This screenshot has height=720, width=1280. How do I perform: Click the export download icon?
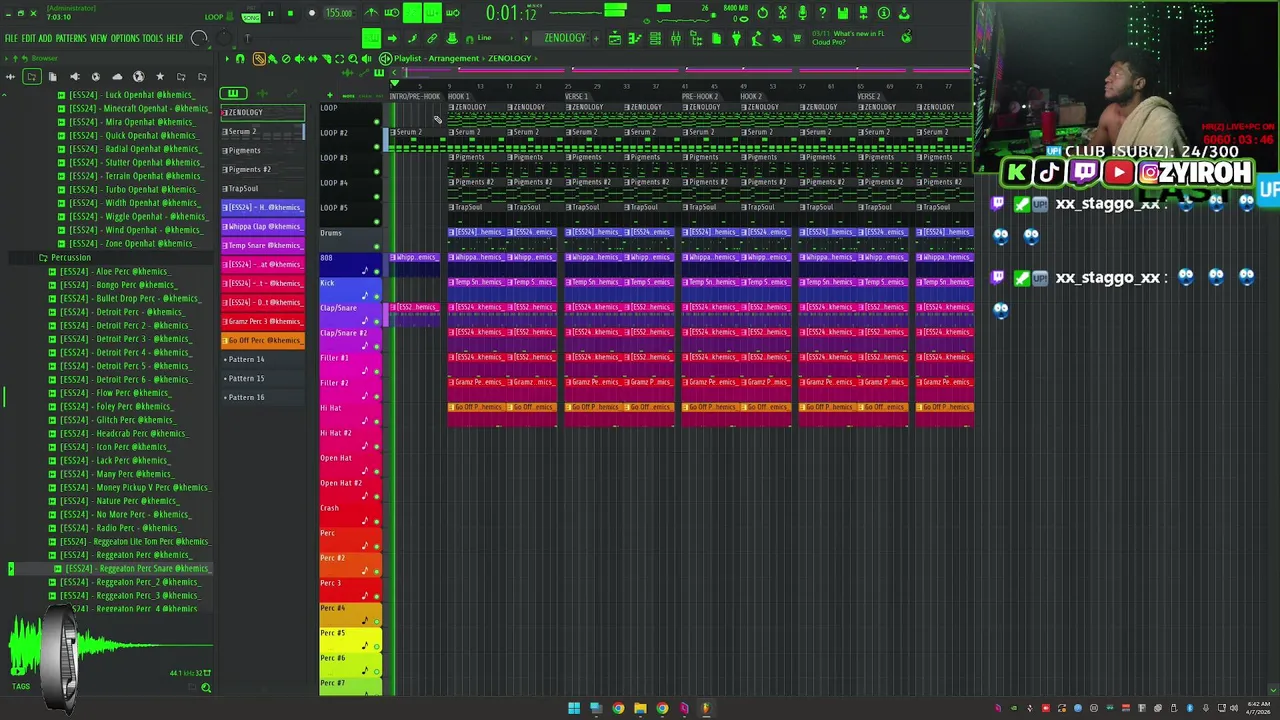[x=904, y=13]
